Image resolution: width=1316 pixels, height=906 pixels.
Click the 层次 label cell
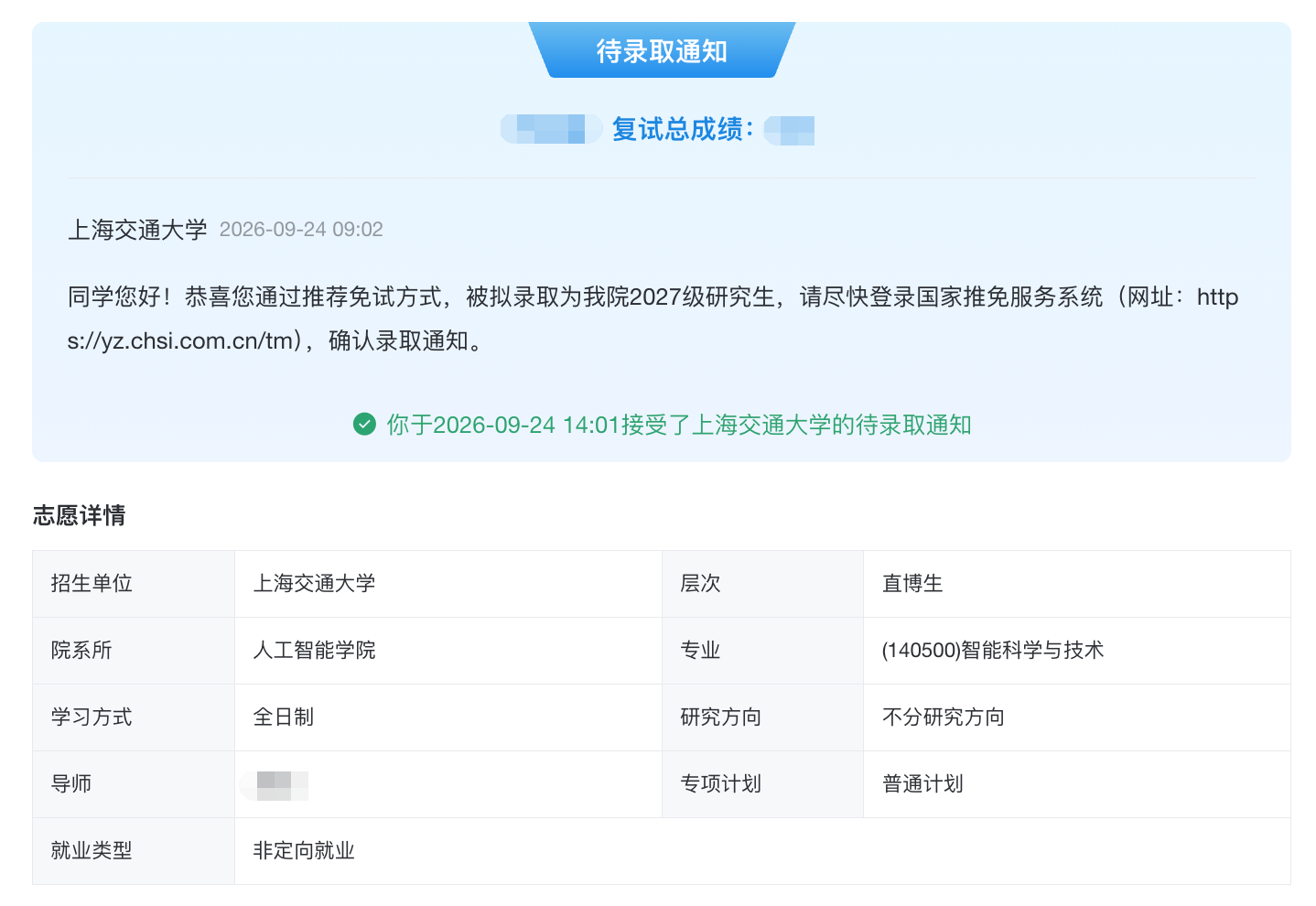click(x=763, y=584)
